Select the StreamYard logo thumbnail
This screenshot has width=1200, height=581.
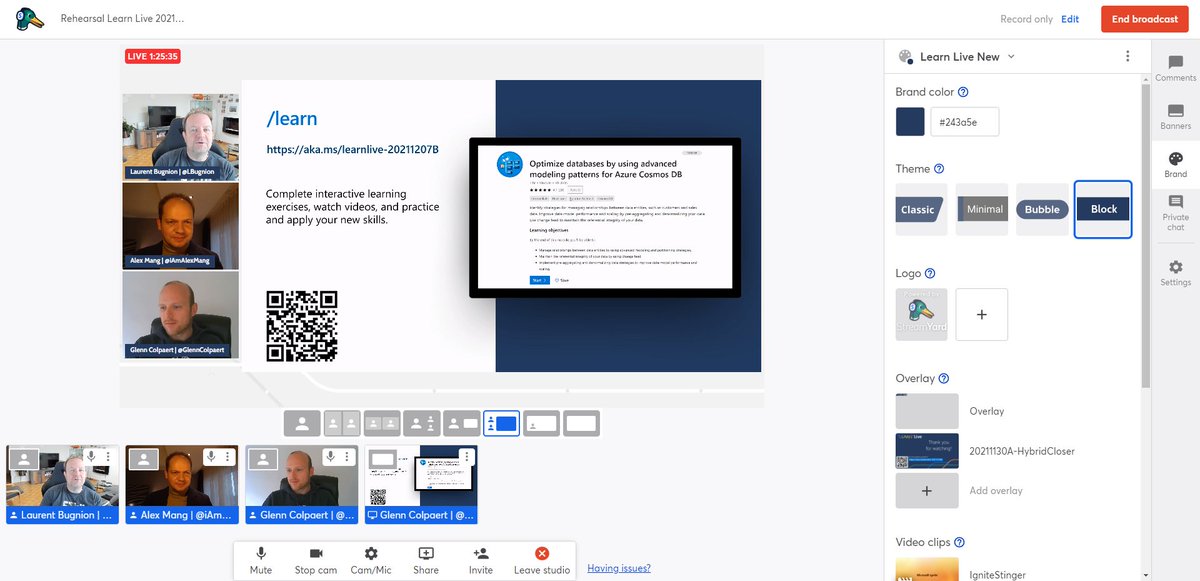click(x=922, y=314)
